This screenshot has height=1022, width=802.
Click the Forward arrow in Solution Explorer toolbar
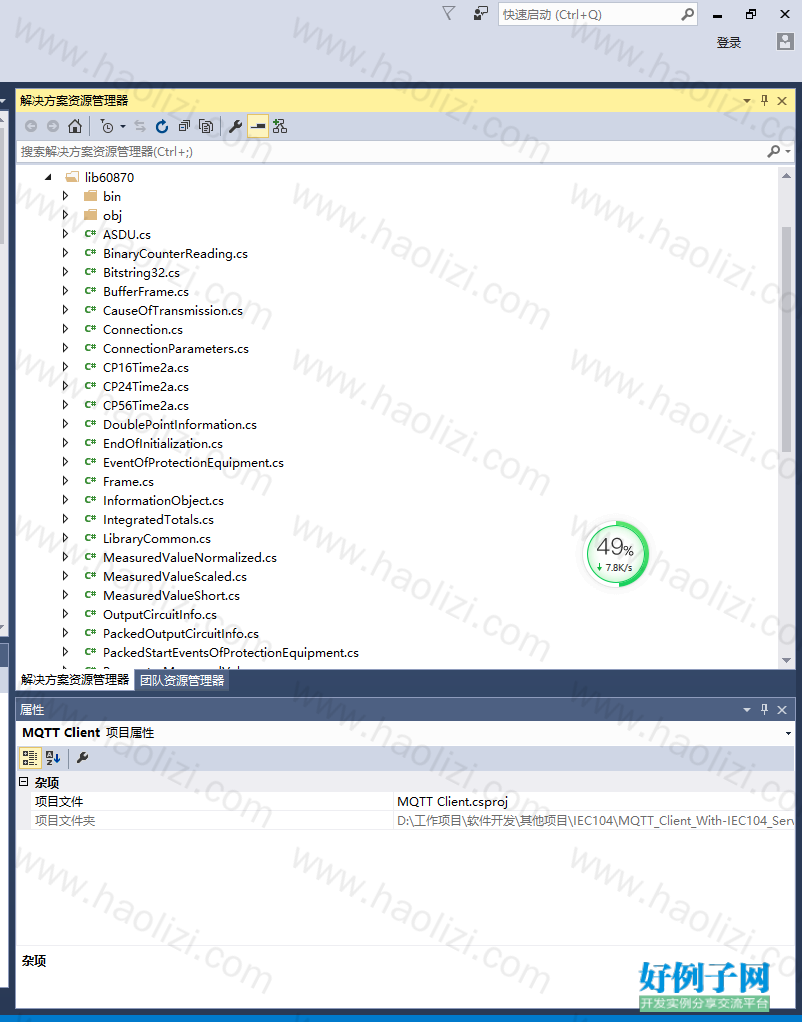pos(53,126)
